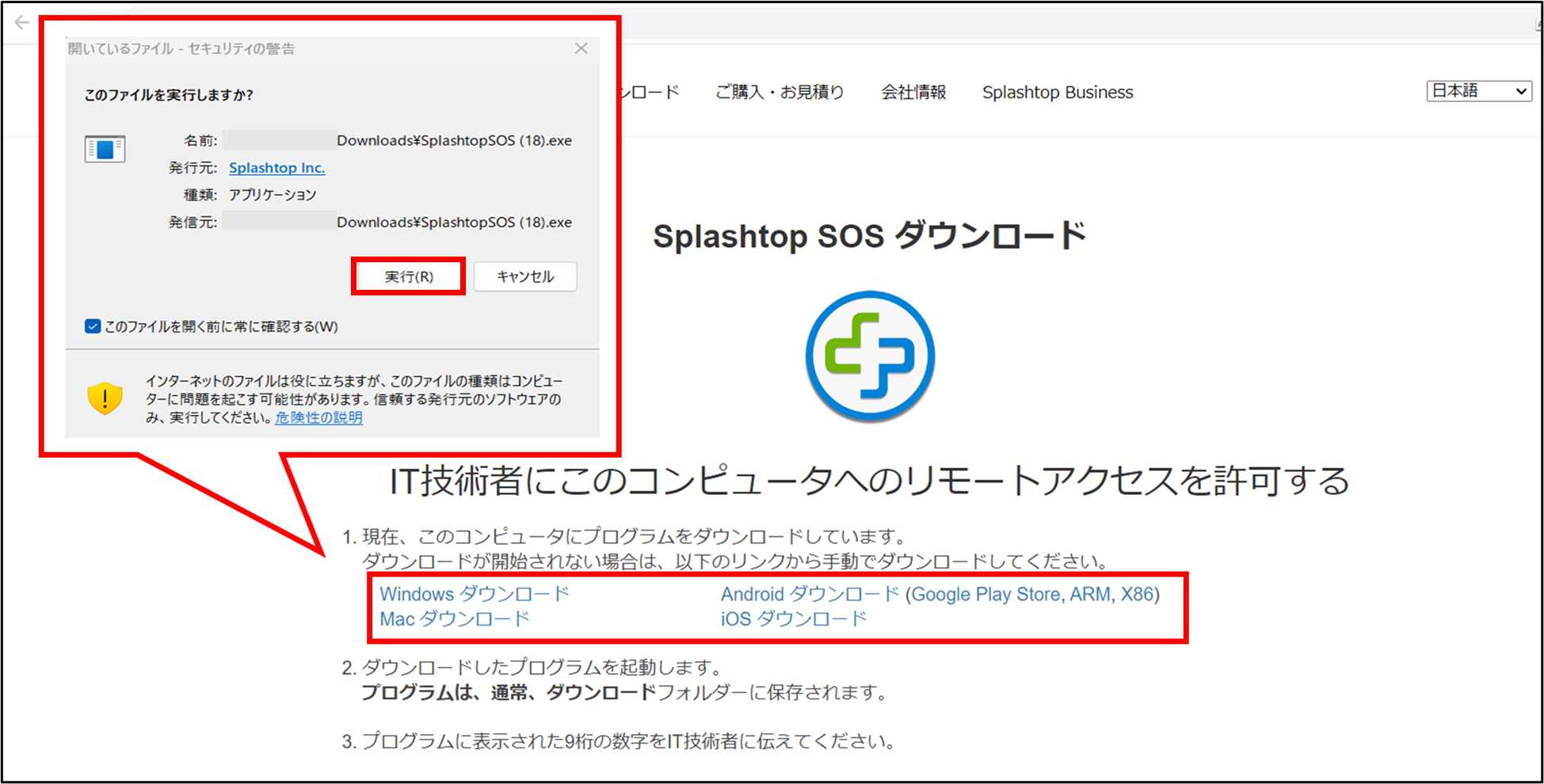Click Google Play Store link
Viewport: 1544px width, 784px height.
point(986,594)
